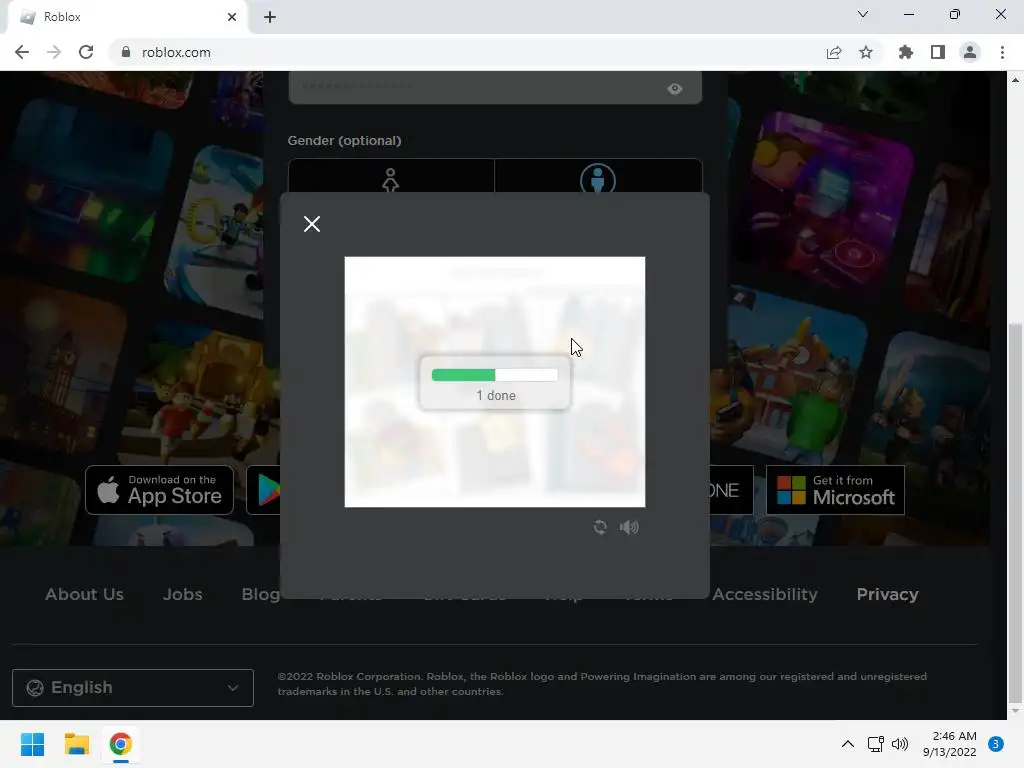Open the network status tray icon
1024x768 pixels.
tap(875, 744)
